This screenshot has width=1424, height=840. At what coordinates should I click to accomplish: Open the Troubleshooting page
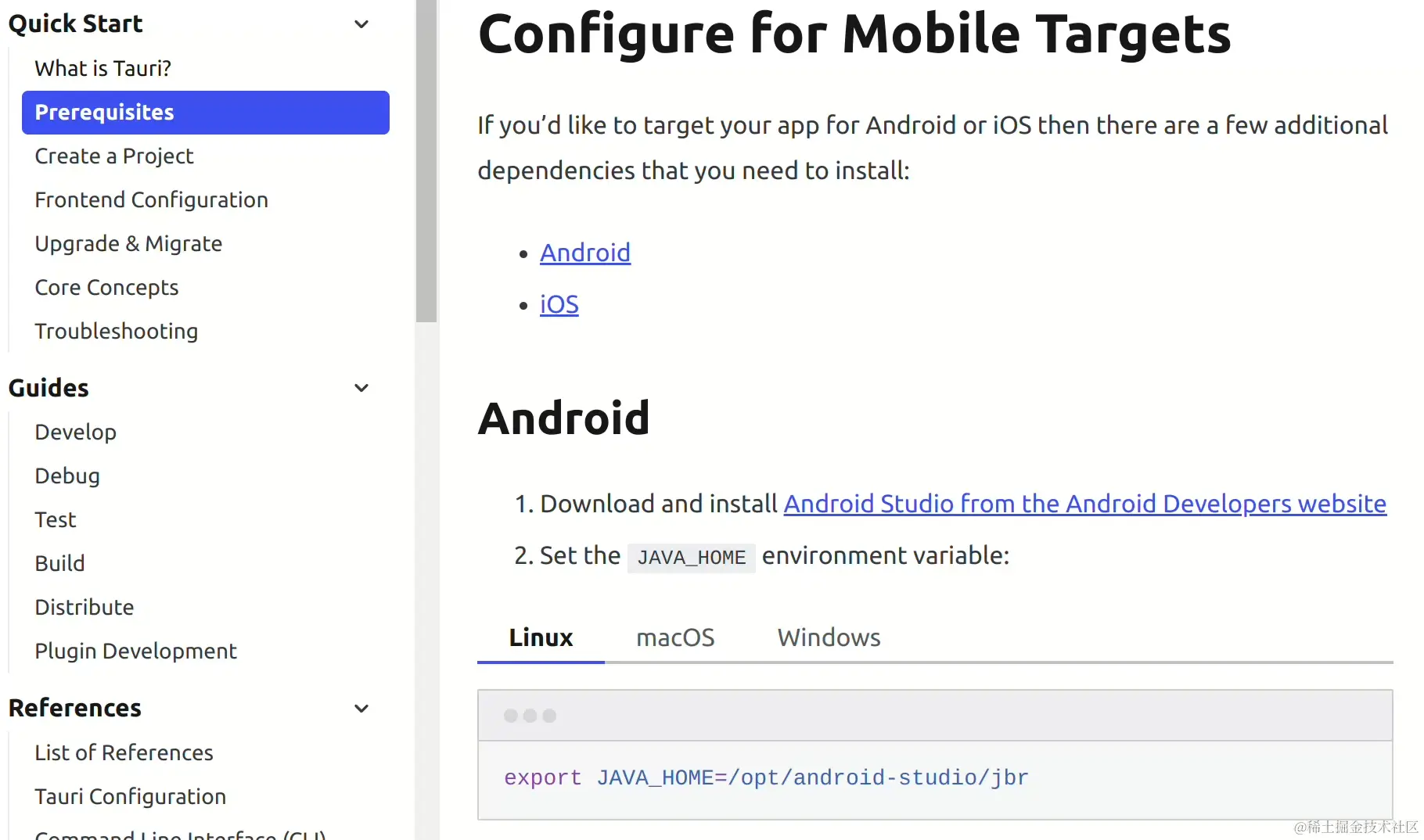tap(117, 332)
